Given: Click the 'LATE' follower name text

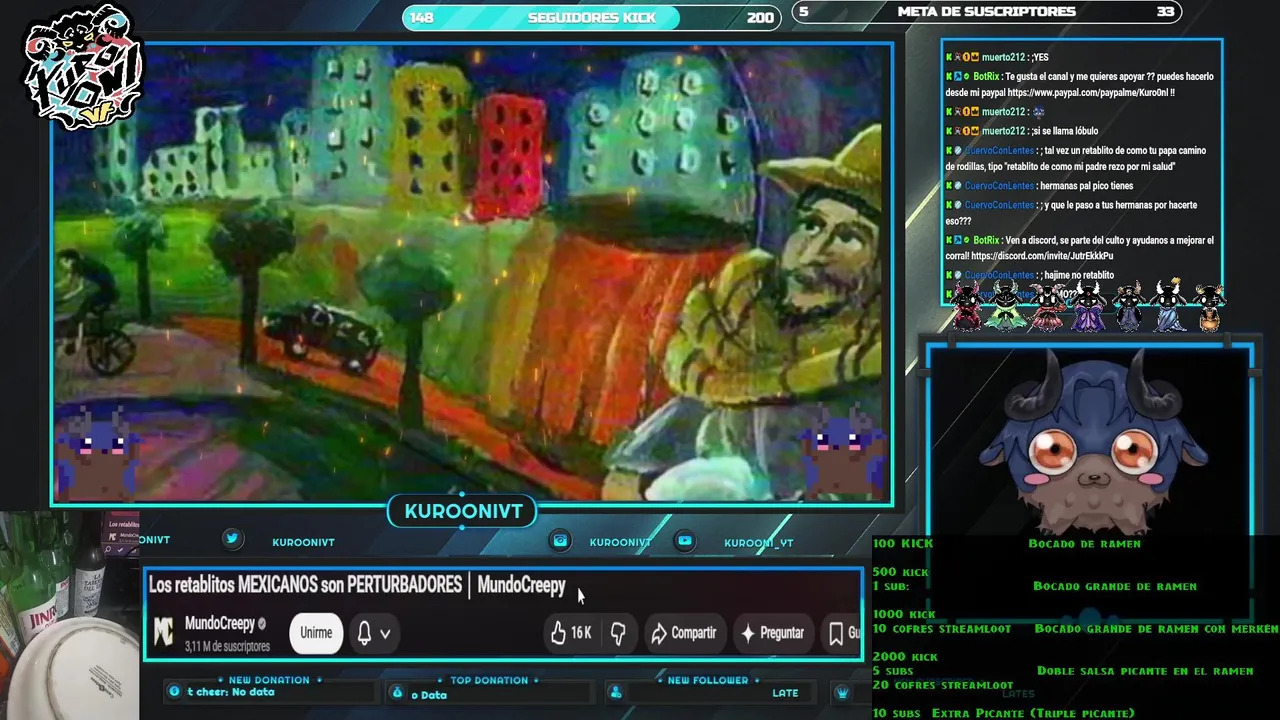Looking at the screenshot, I should (785, 693).
